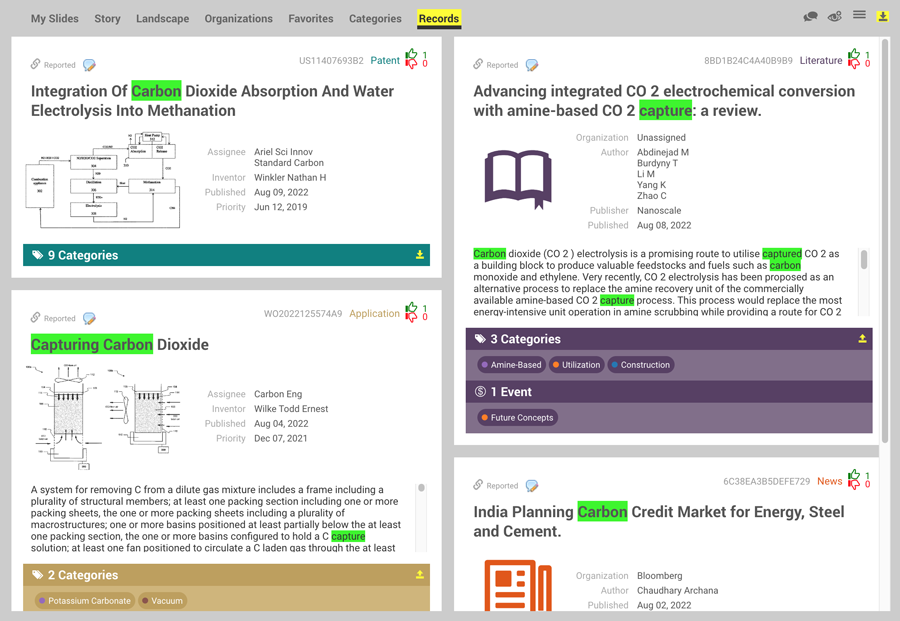Click the eye review icon in the top bar

tap(835, 16)
